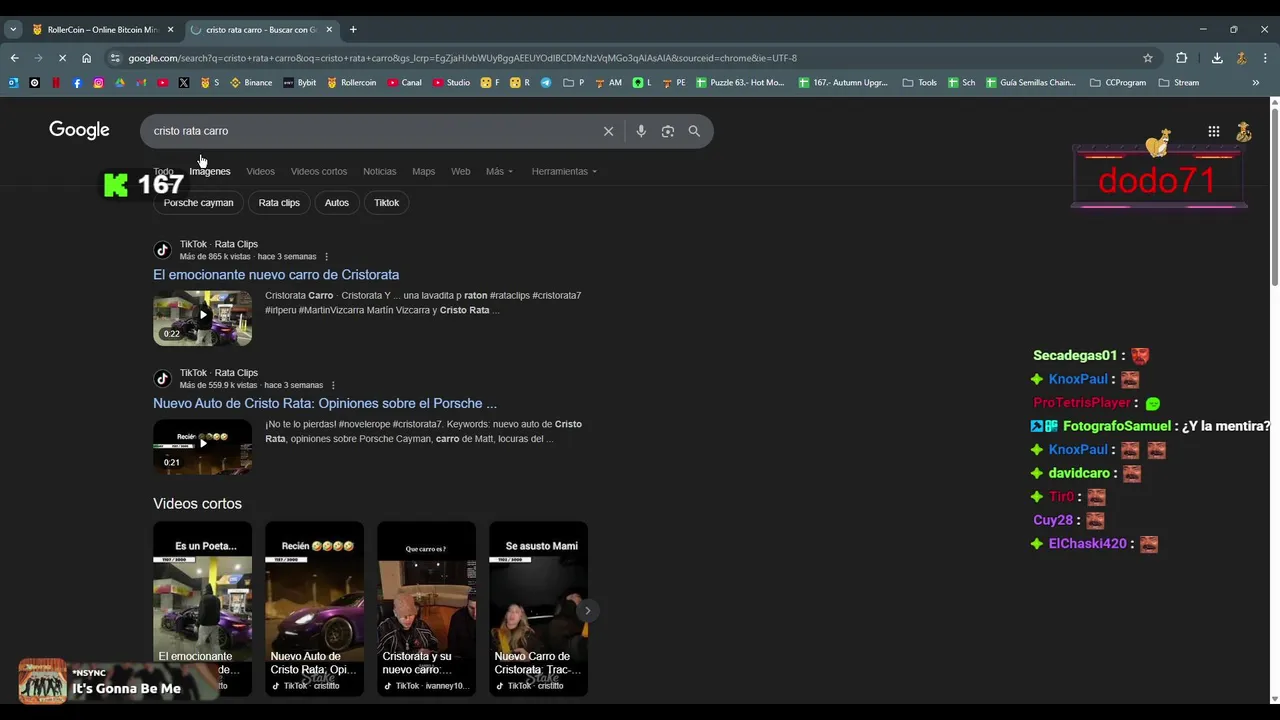The image size is (1280, 720).
Task: Switch to the Web search tab
Action: point(461,171)
